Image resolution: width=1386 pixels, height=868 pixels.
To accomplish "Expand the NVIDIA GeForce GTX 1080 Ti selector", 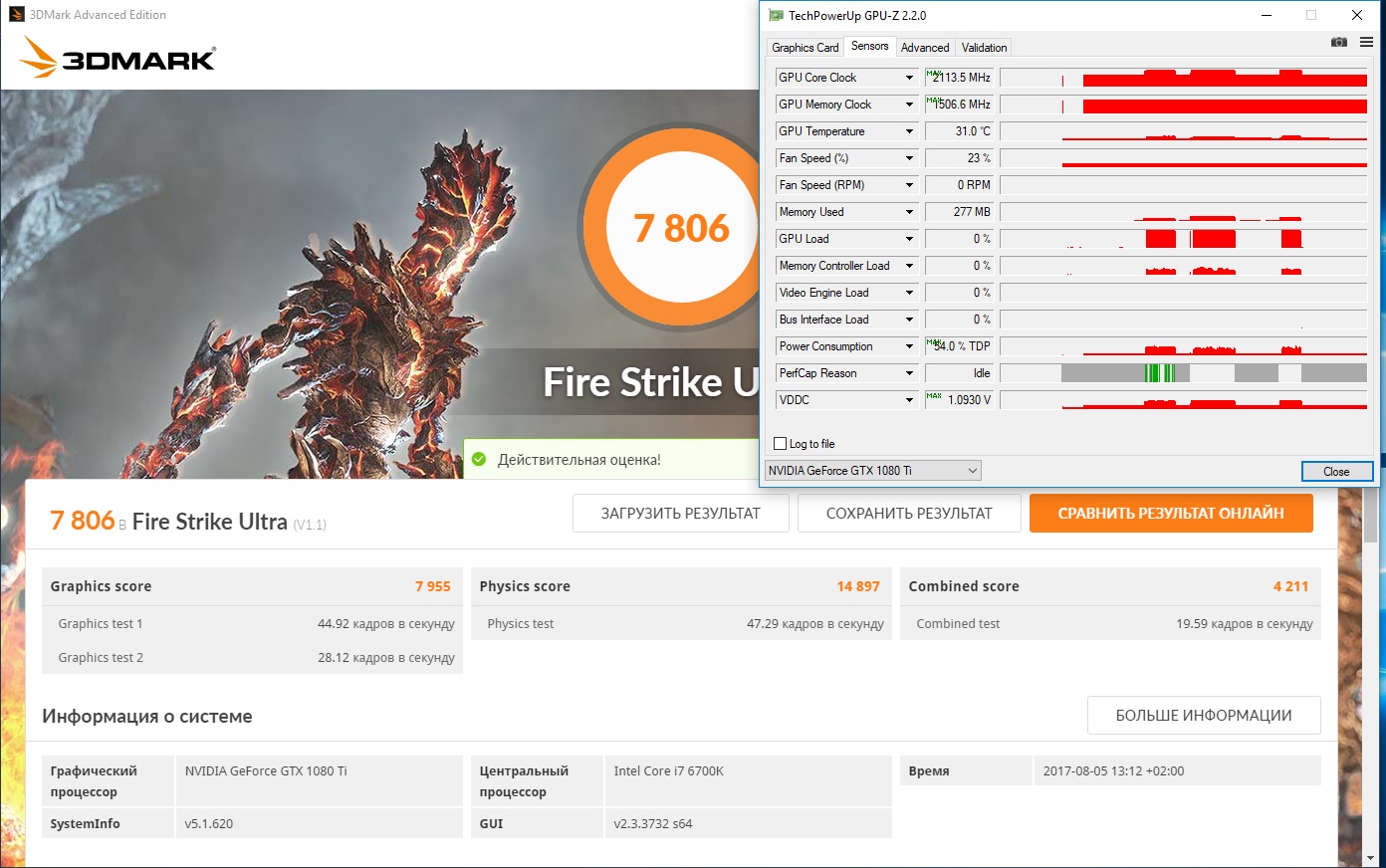I will [873, 471].
